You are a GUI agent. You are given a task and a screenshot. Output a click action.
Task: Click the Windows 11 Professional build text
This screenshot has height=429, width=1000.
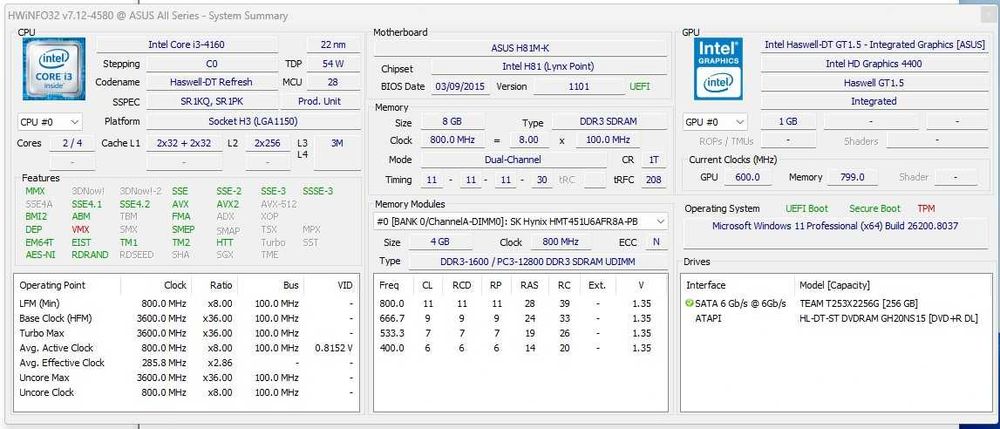(x=835, y=226)
